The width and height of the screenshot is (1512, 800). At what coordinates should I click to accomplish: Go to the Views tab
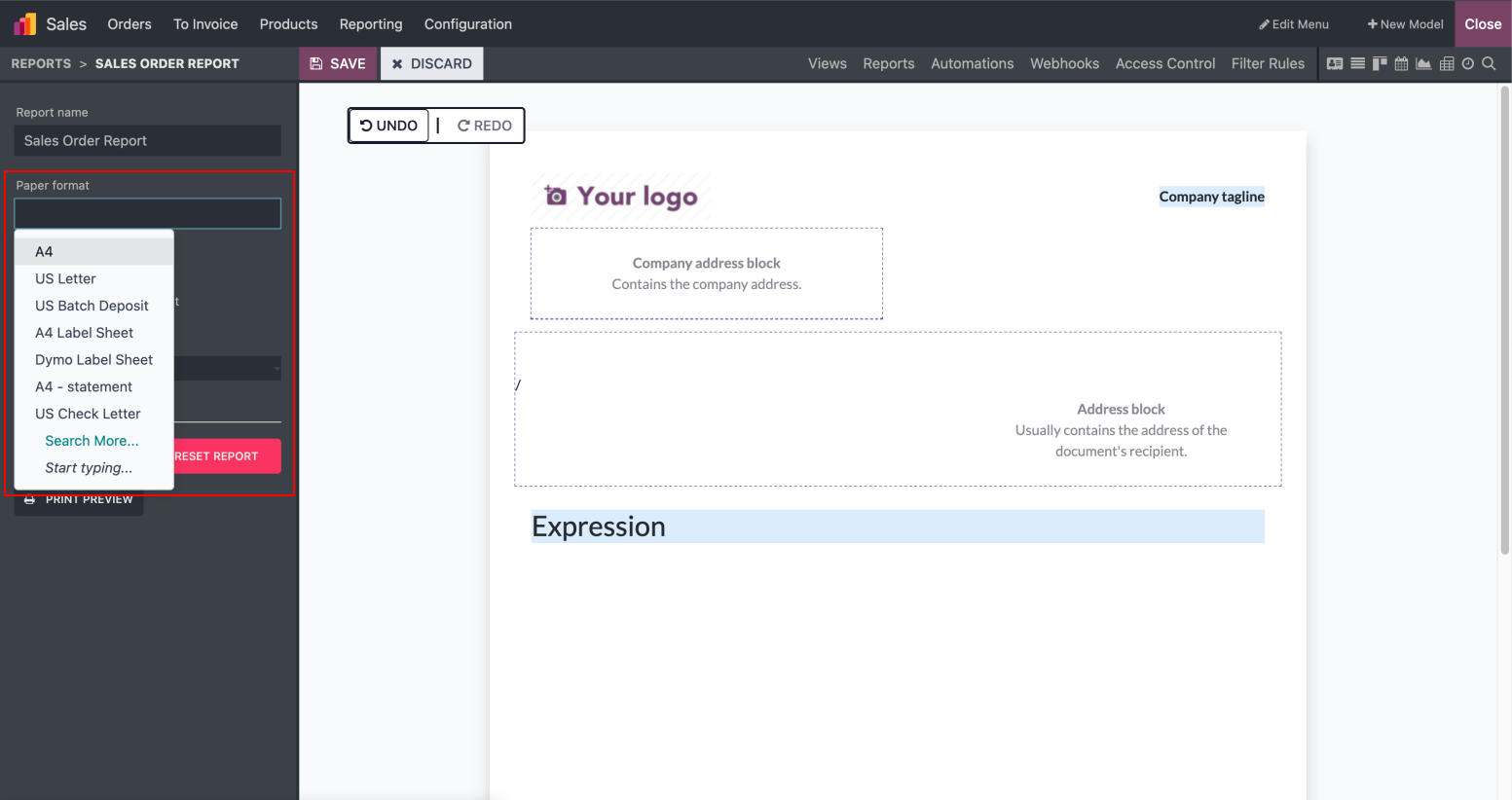coord(828,63)
